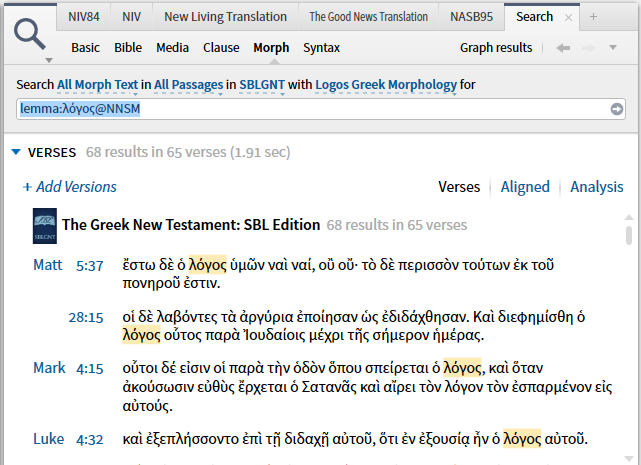Open Luke 4:32 reference
The image size is (641, 465).
[x=68, y=439]
